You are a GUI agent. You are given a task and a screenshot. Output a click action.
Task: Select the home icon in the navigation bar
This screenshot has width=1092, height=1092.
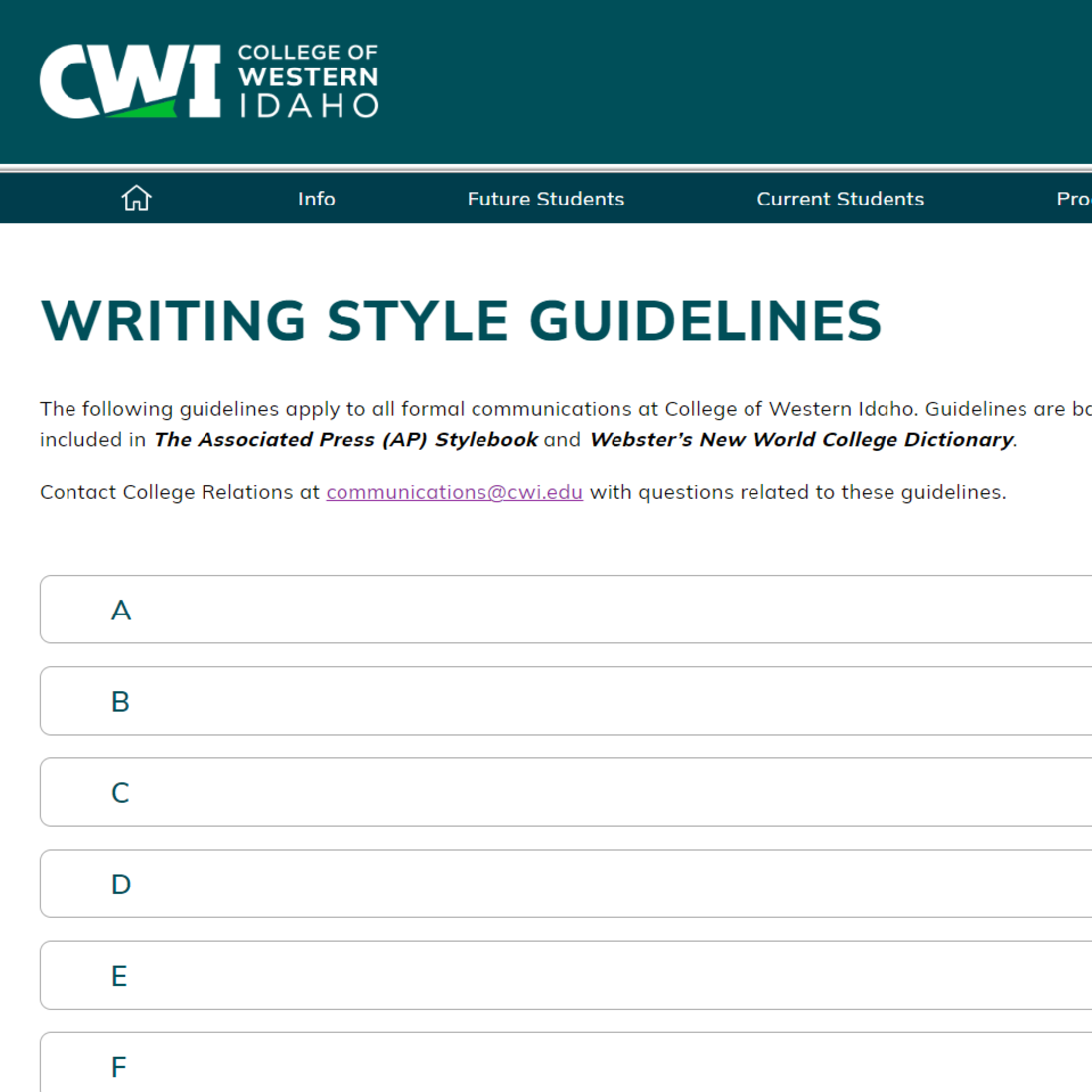[136, 198]
